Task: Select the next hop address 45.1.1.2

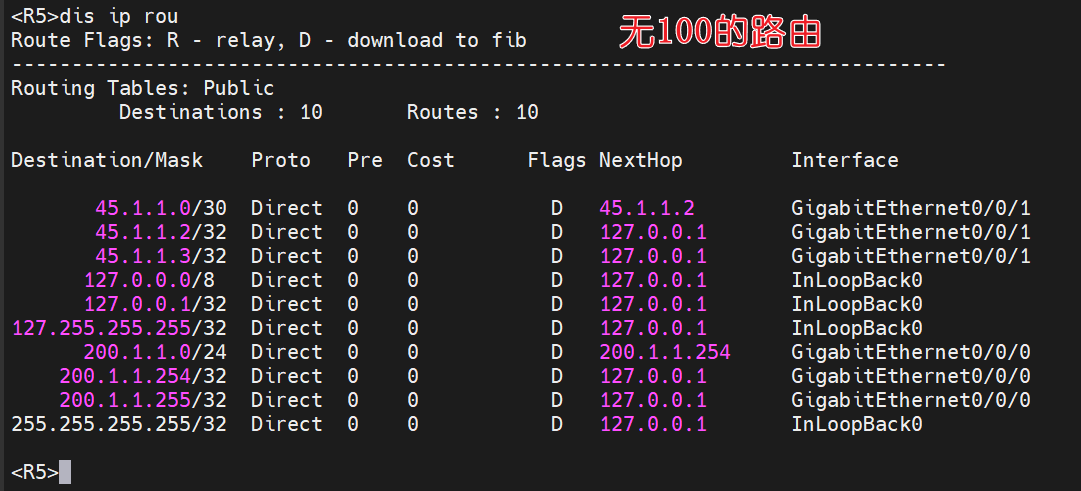Action: pyautogui.click(x=646, y=208)
